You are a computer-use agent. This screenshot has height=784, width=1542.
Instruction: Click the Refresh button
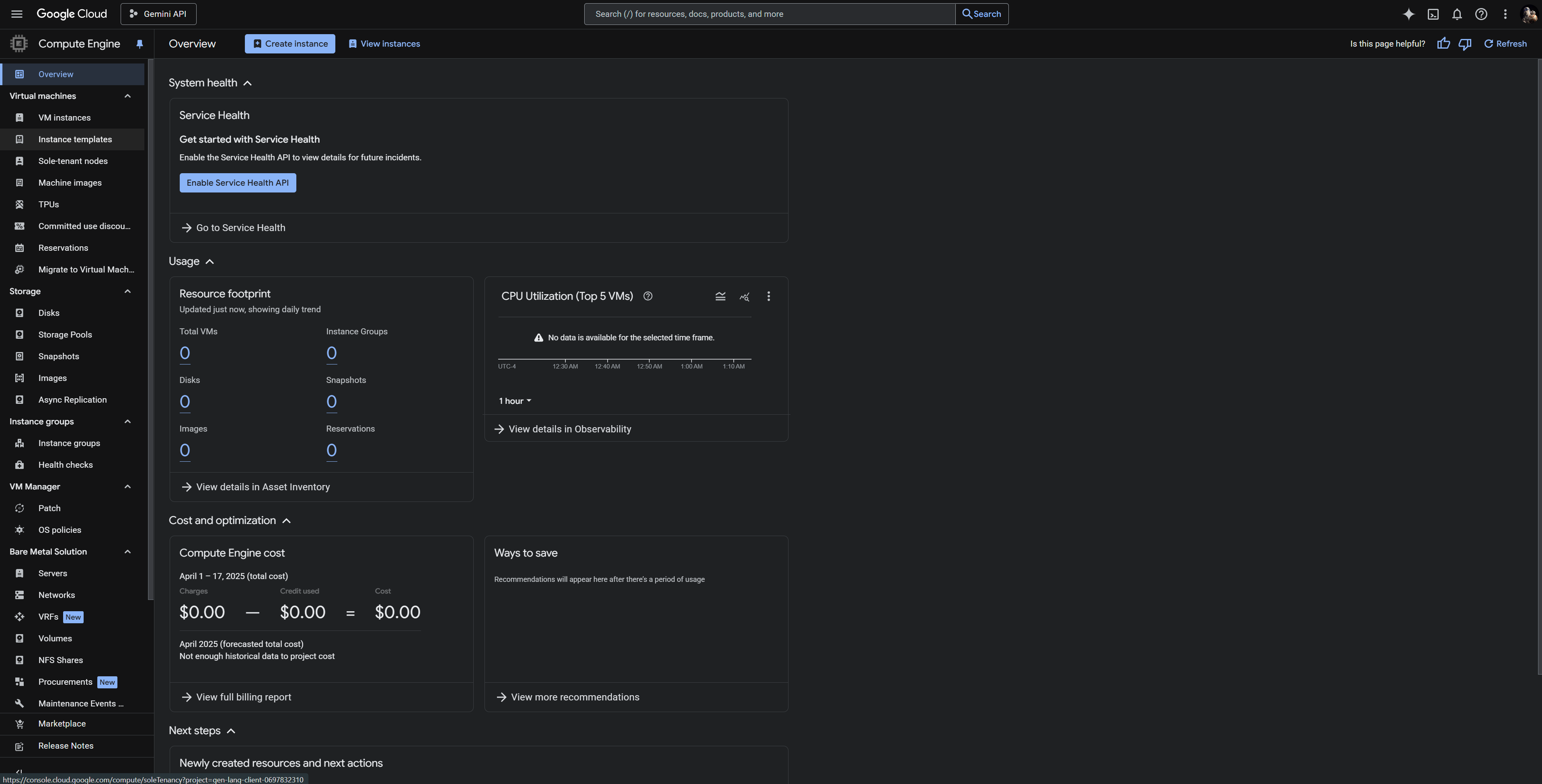coord(1505,44)
